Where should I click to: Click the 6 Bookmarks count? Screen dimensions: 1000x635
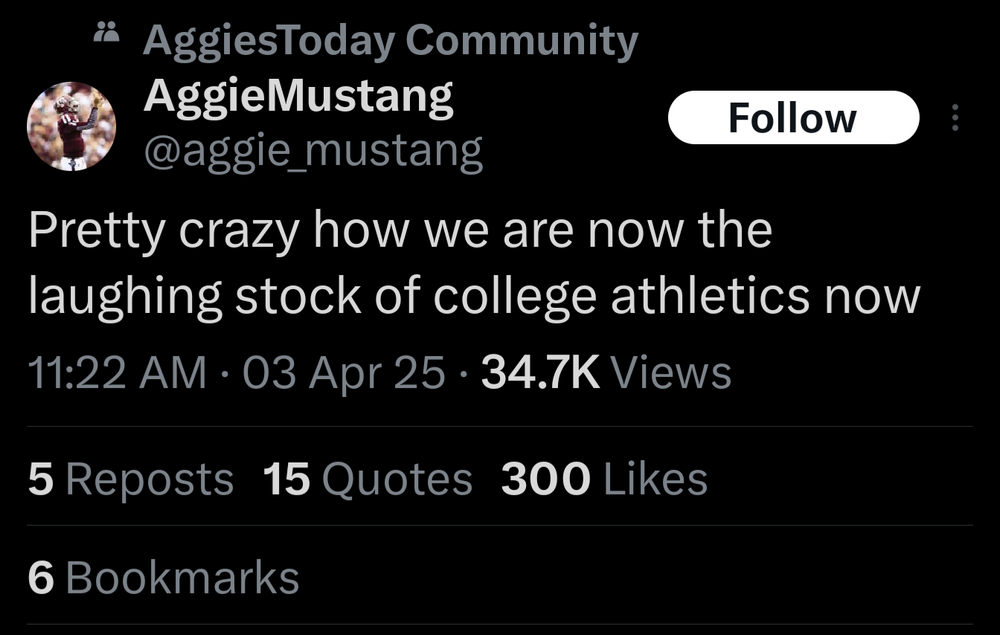pyautogui.click(x=164, y=577)
